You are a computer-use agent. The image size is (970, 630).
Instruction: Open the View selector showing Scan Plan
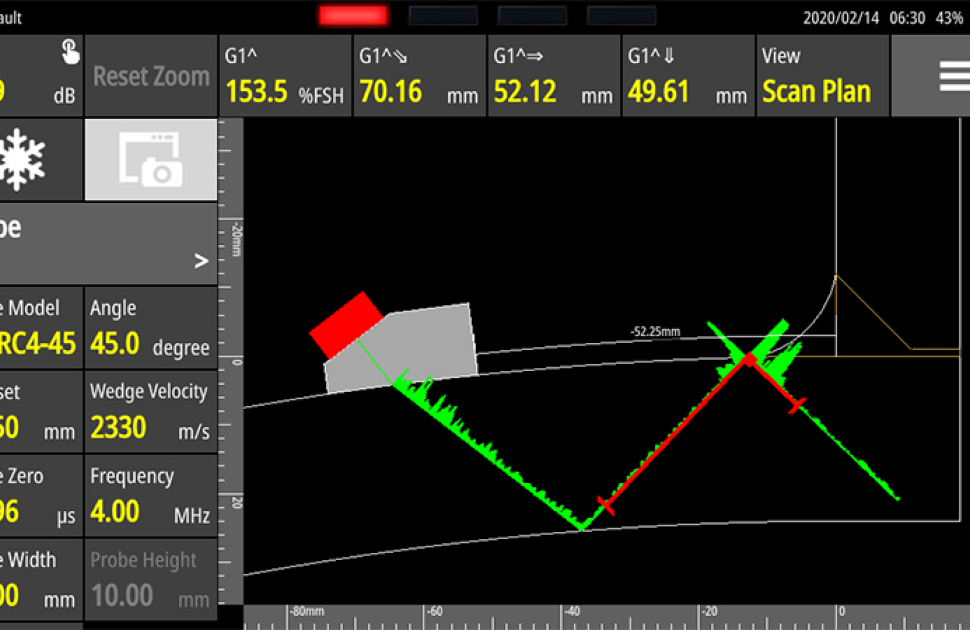(822, 75)
